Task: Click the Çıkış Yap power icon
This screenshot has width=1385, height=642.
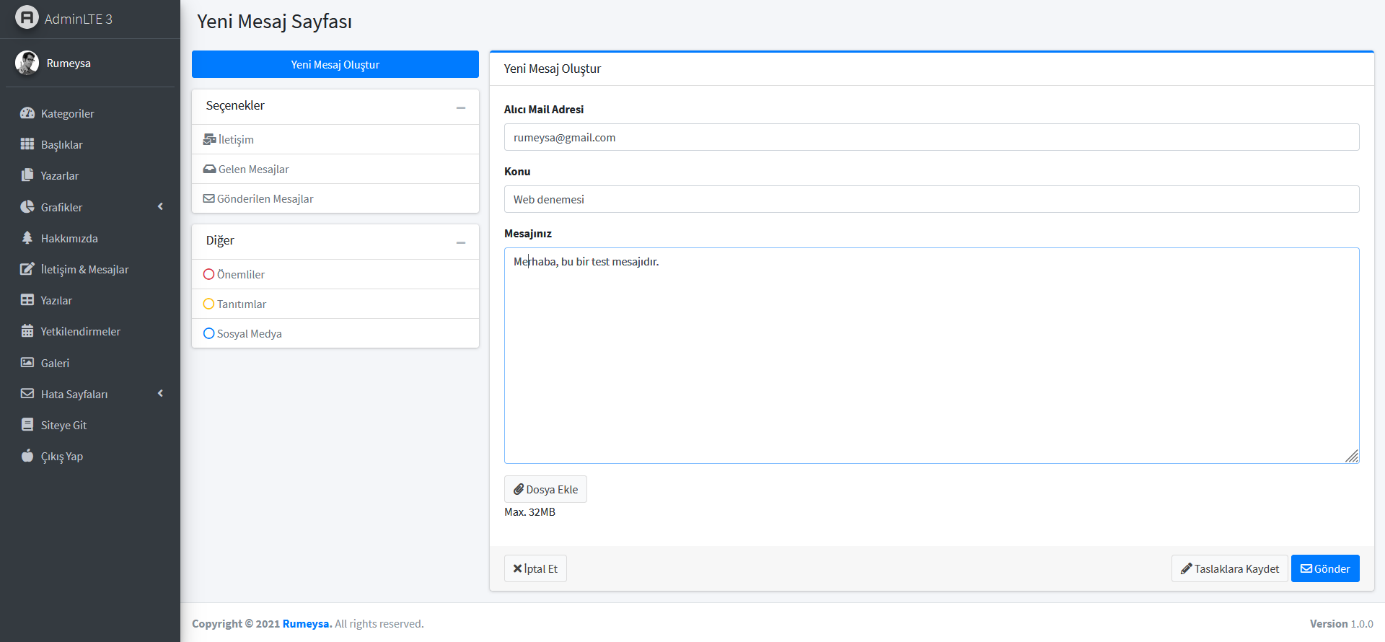Action: coord(26,455)
